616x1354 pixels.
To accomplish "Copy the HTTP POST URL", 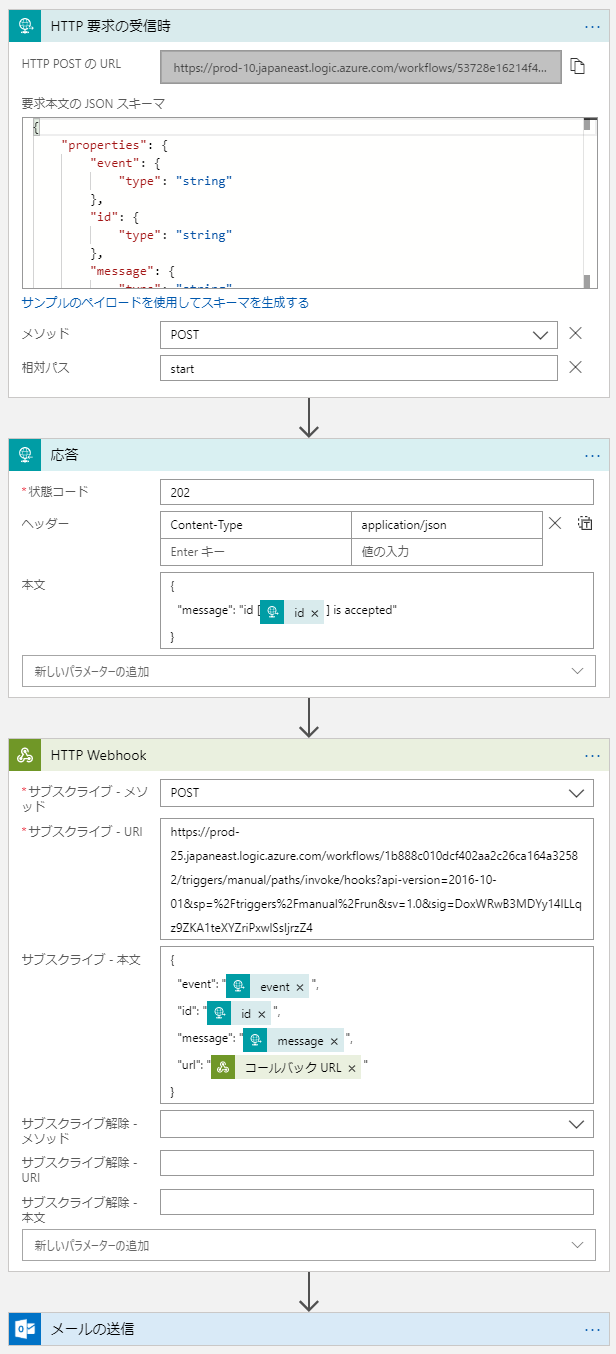I will tap(577, 66).
